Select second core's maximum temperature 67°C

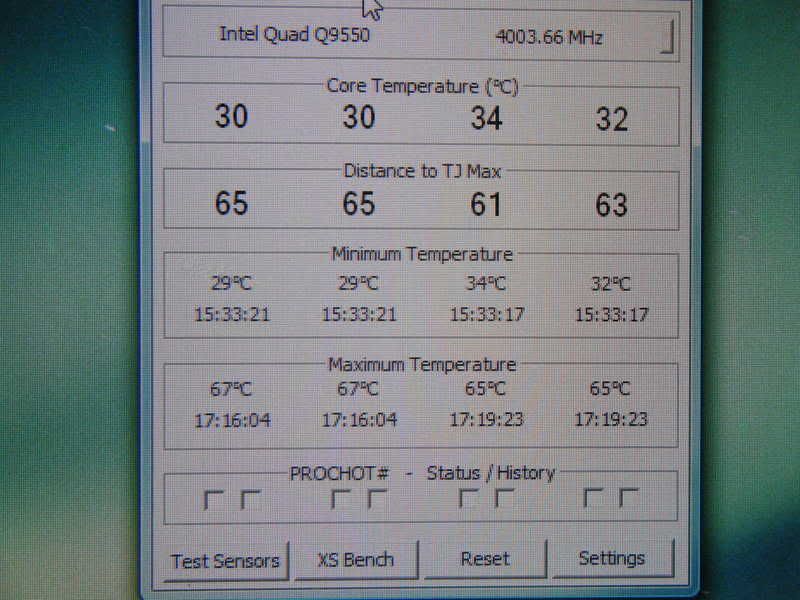click(358, 389)
